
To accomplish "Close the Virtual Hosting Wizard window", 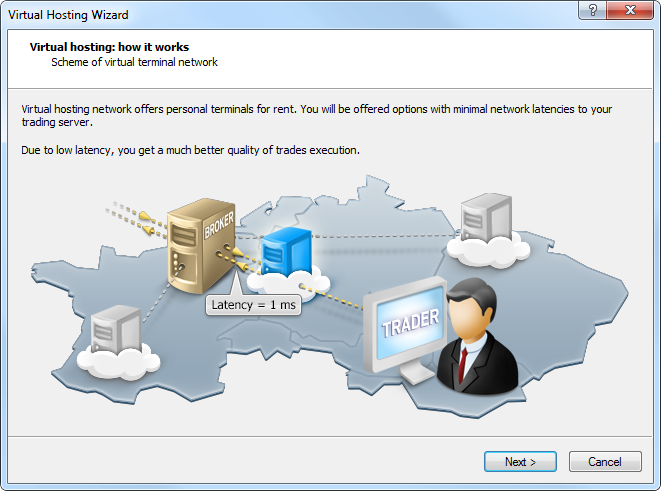I will click(630, 10).
